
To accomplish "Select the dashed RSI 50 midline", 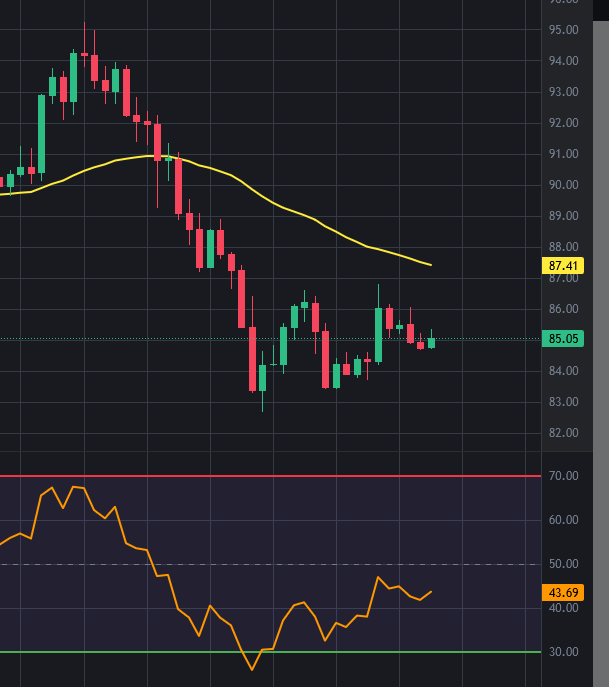I will [270, 564].
